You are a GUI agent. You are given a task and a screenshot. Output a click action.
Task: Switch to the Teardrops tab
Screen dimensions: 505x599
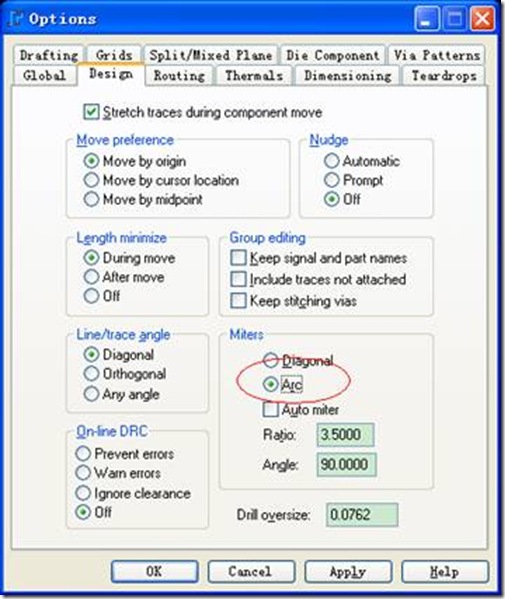[x=444, y=75]
